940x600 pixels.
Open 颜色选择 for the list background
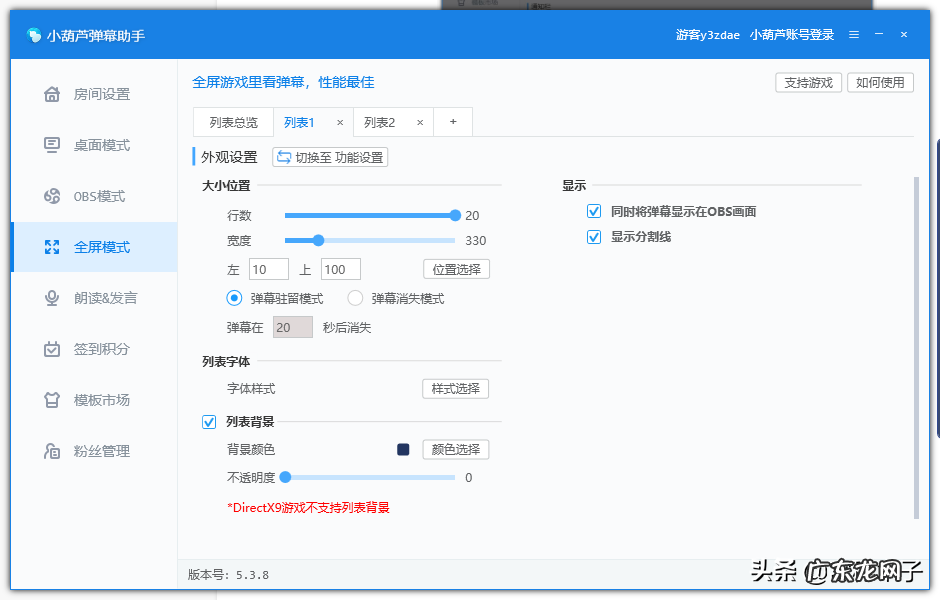455,449
